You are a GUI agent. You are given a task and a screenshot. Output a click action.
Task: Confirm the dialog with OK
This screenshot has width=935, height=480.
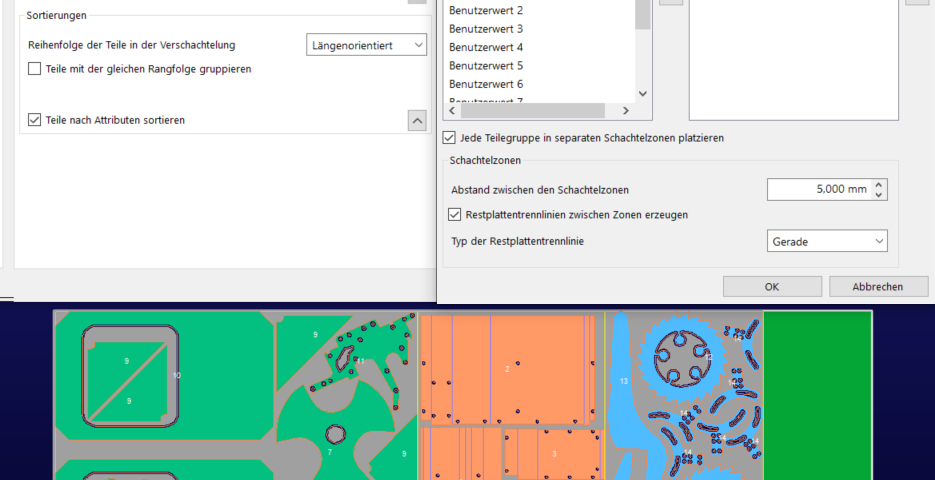[772, 287]
